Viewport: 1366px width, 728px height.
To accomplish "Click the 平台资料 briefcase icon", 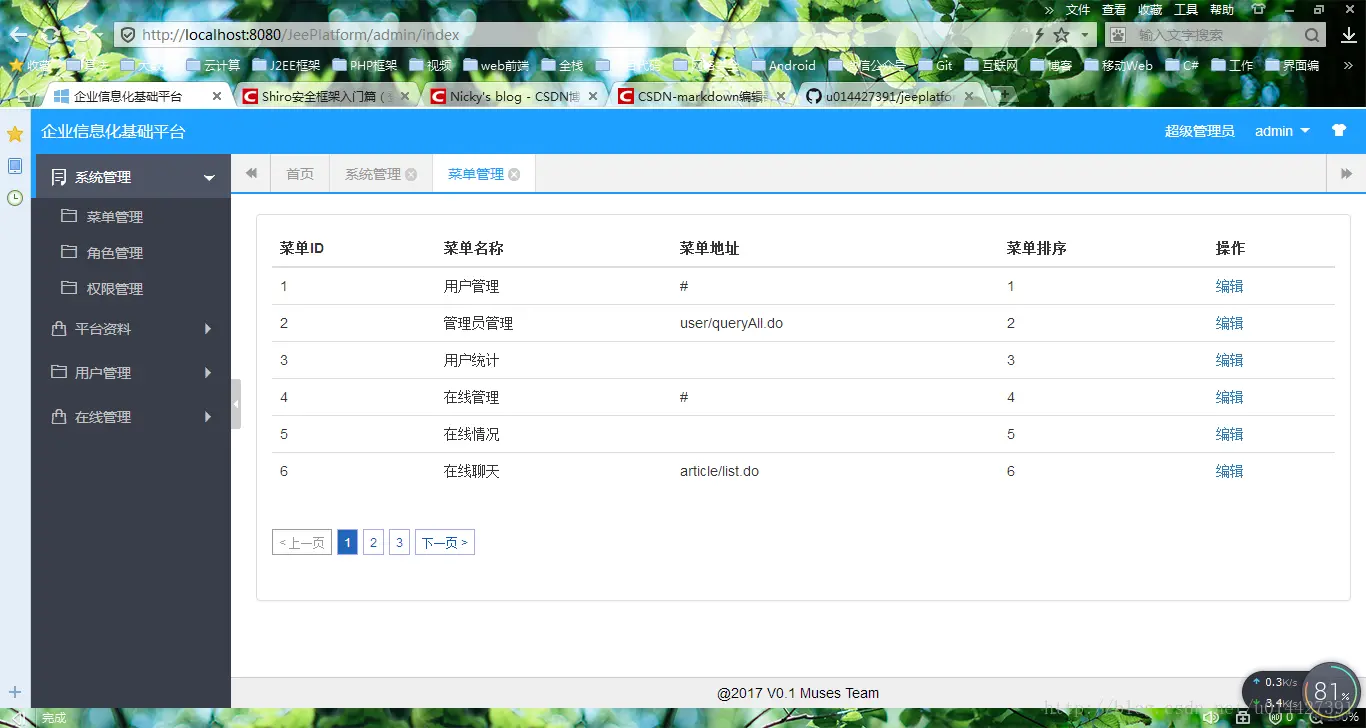I will point(57,328).
